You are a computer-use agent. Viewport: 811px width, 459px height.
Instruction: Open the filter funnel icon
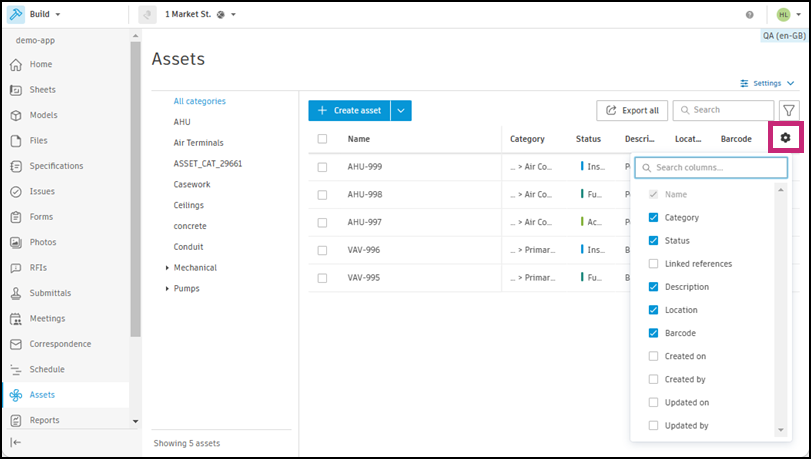[x=789, y=110]
